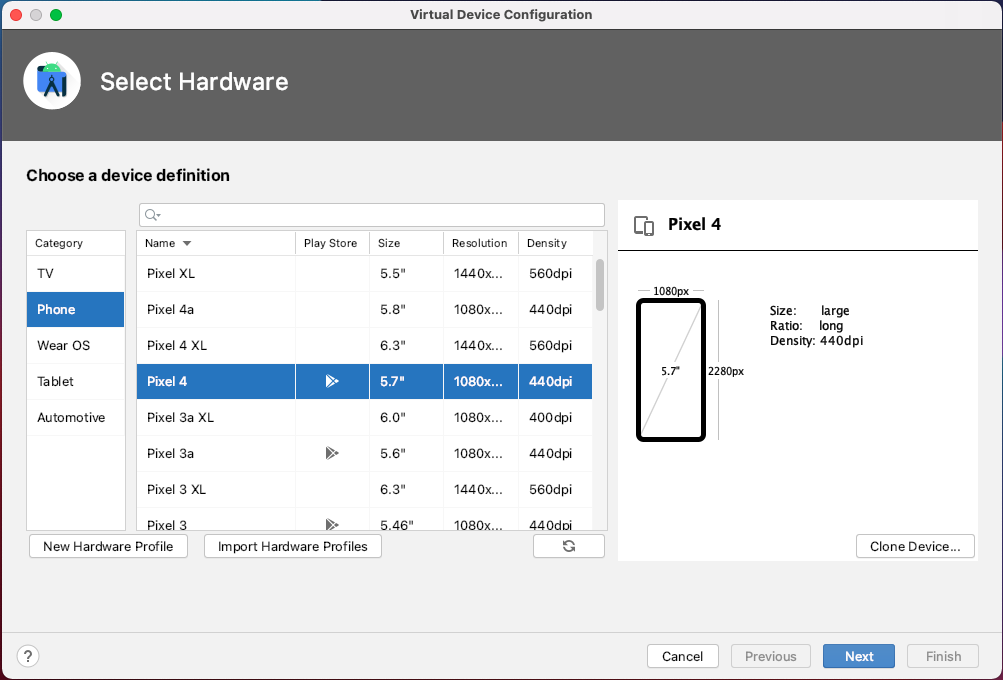
Task: Select the TV category
Action: click(75, 273)
